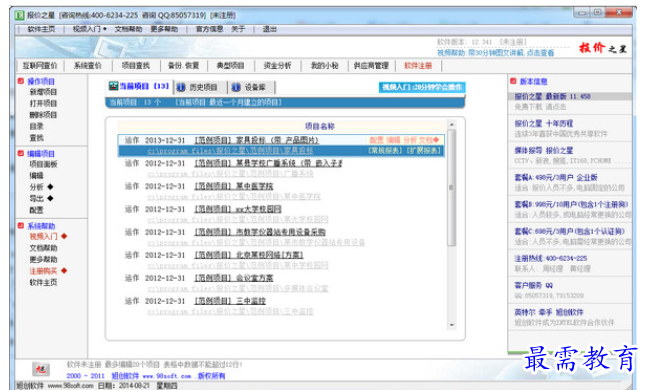
Task: Open the [常规报表] link
Action: (385, 151)
